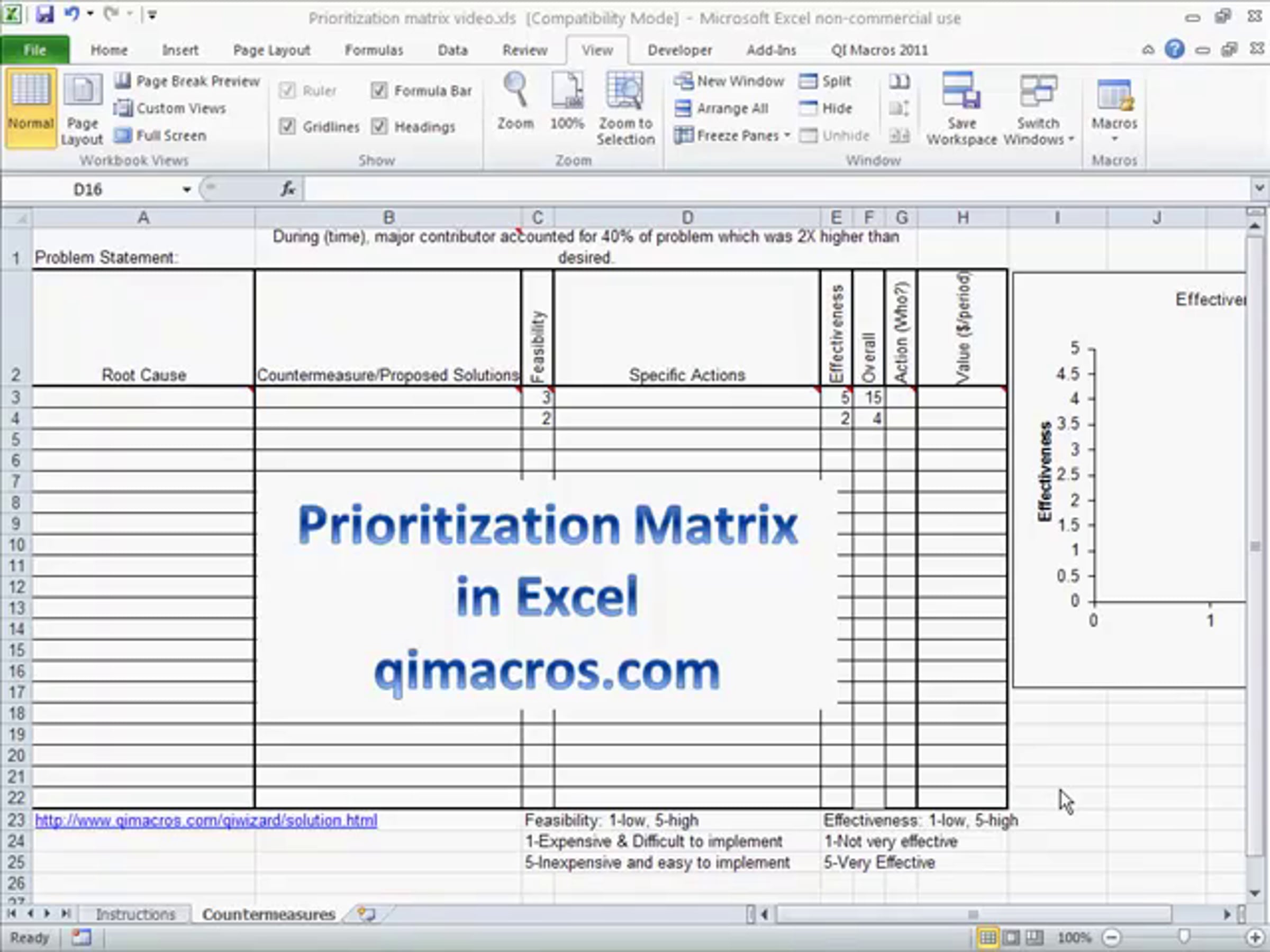
Task: Click into the formula bar input
Action: coord(776,189)
